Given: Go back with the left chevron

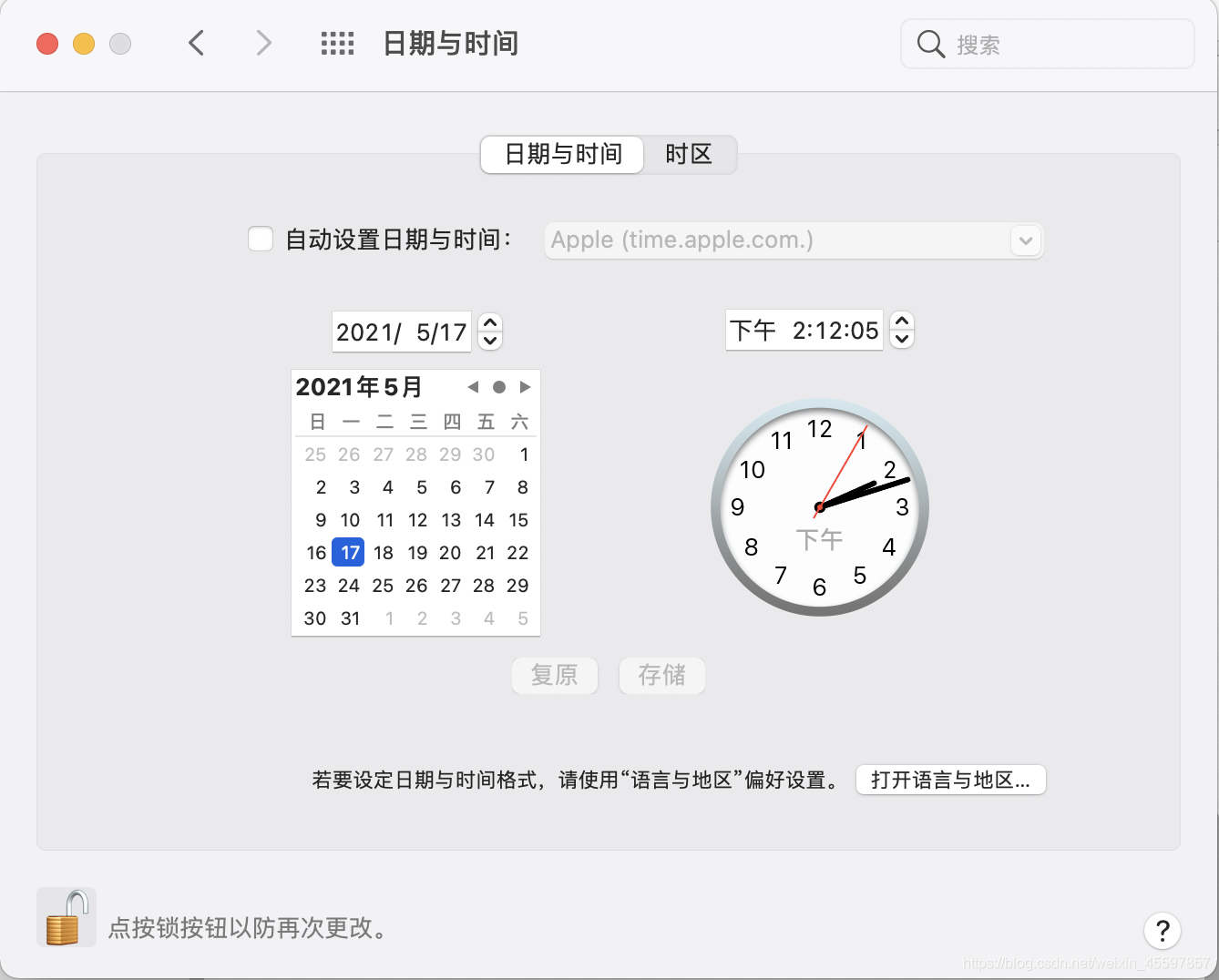Looking at the screenshot, I should tap(196, 43).
